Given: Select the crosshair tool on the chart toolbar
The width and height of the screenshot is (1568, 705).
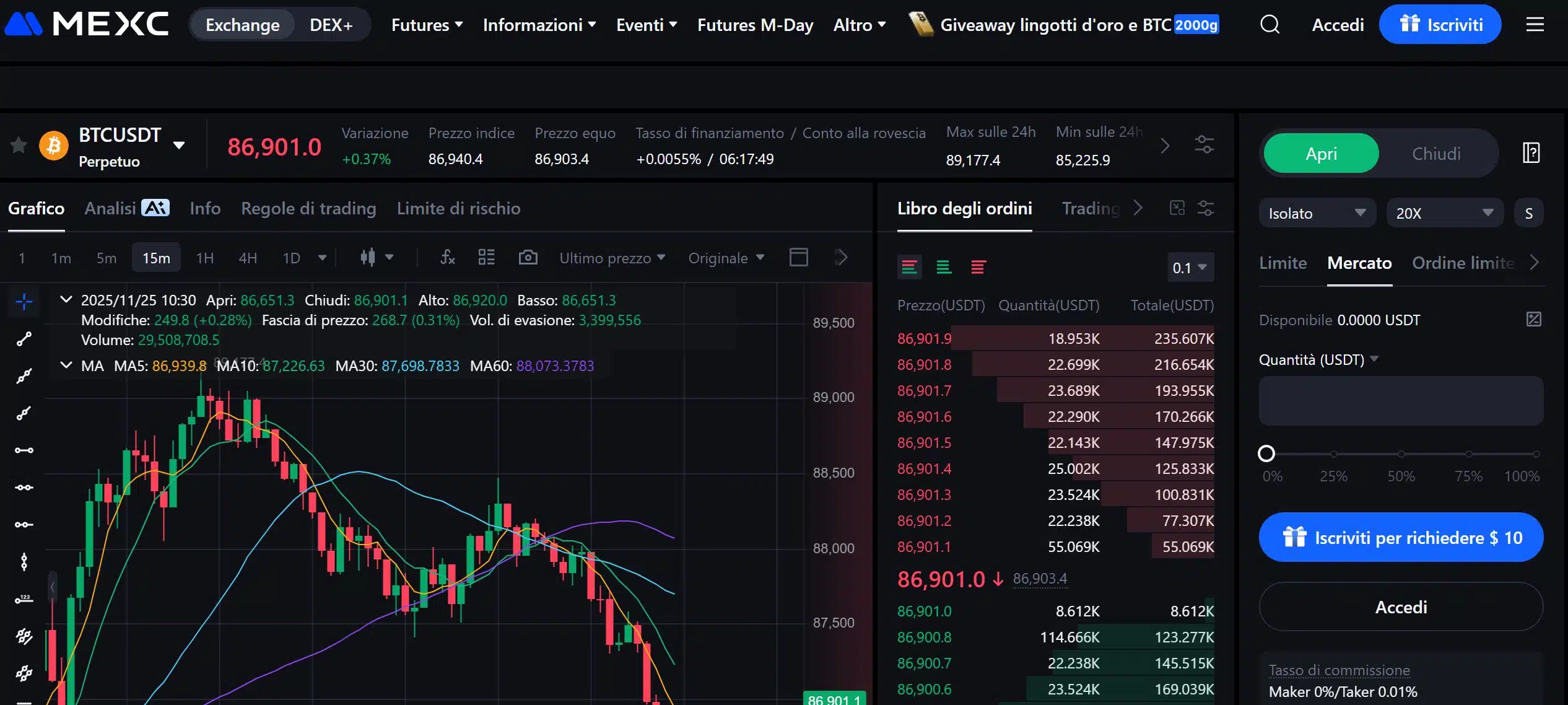Looking at the screenshot, I should pos(22,302).
